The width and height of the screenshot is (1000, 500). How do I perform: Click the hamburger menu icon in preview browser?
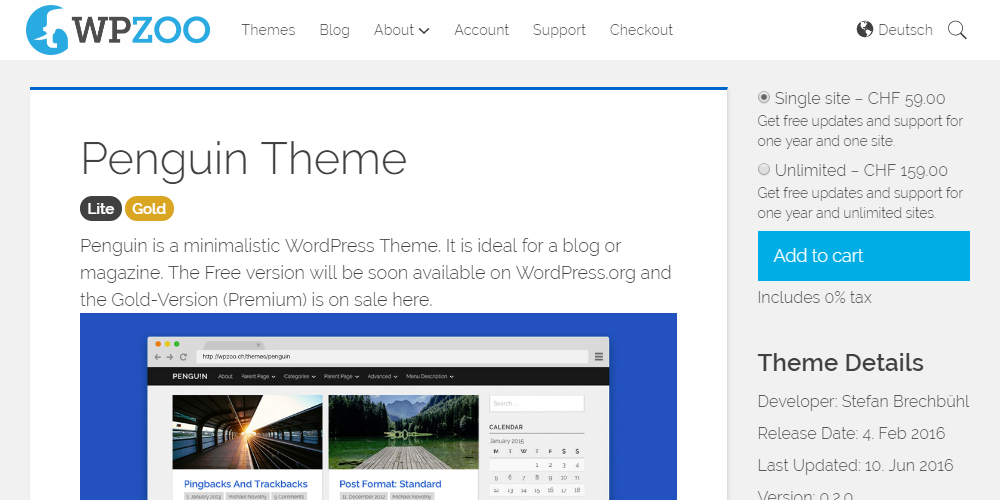pos(599,357)
